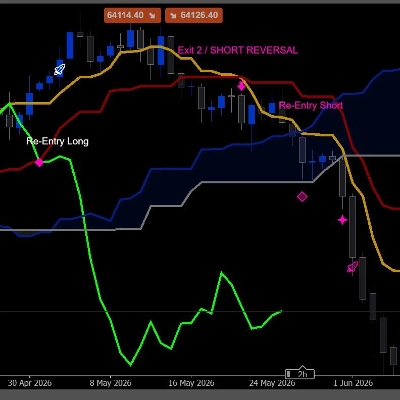
Task: Click the sell price button 64114.40
Action: point(132,16)
